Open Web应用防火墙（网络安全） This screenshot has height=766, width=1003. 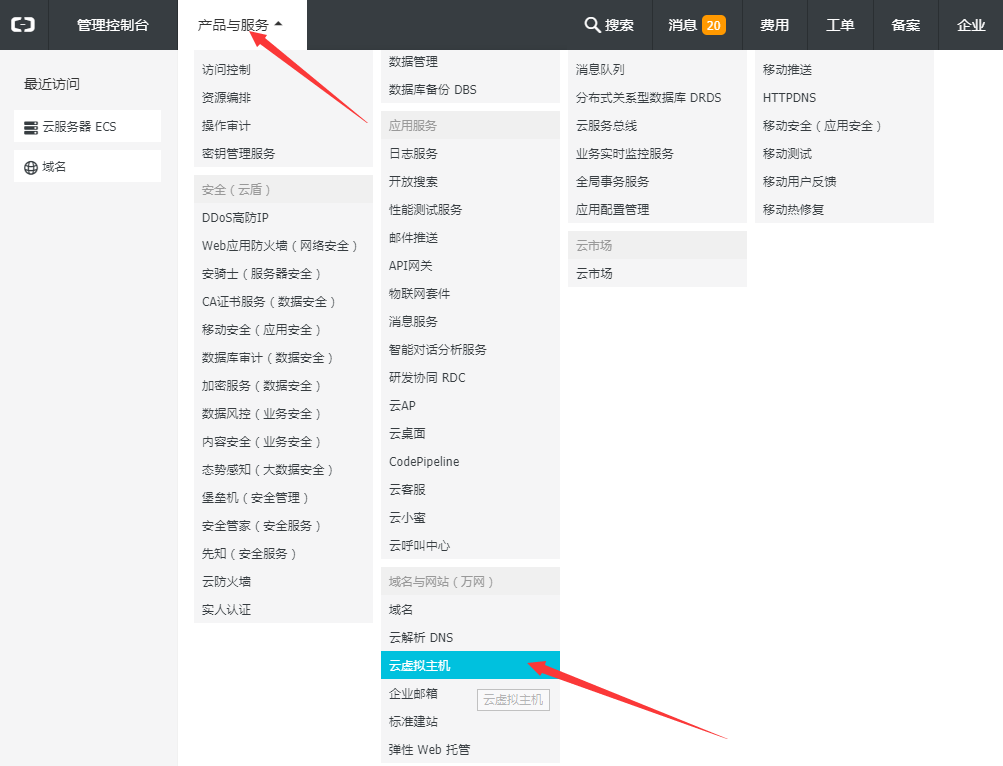280,246
